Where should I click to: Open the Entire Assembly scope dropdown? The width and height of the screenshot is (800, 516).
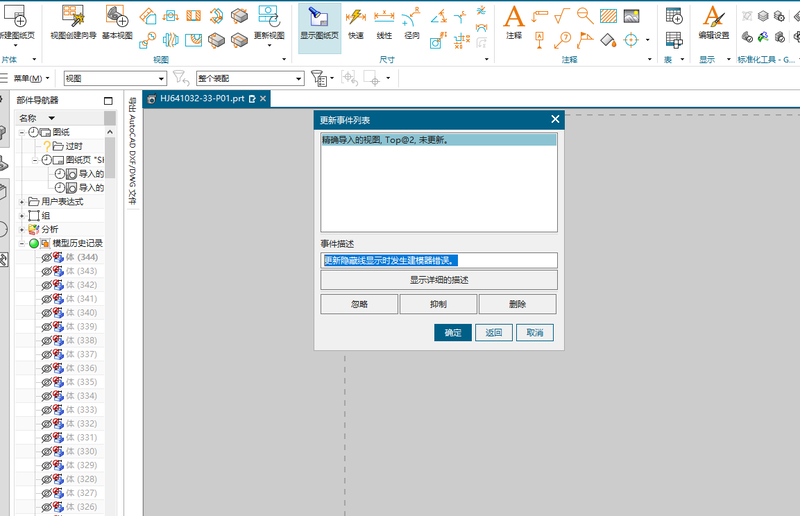pyautogui.click(x=250, y=78)
